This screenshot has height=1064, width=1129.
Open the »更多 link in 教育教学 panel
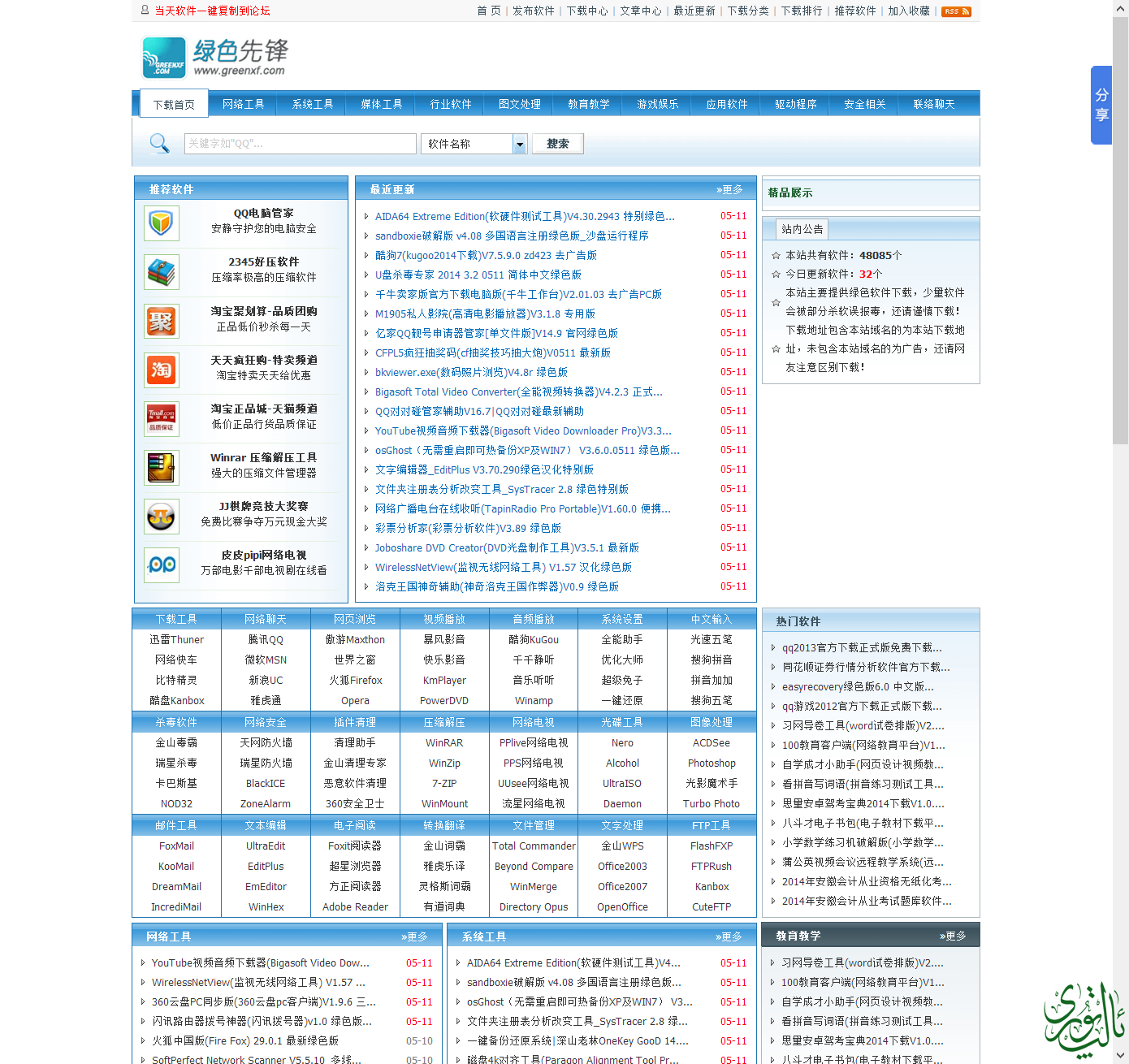coord(953,936)
